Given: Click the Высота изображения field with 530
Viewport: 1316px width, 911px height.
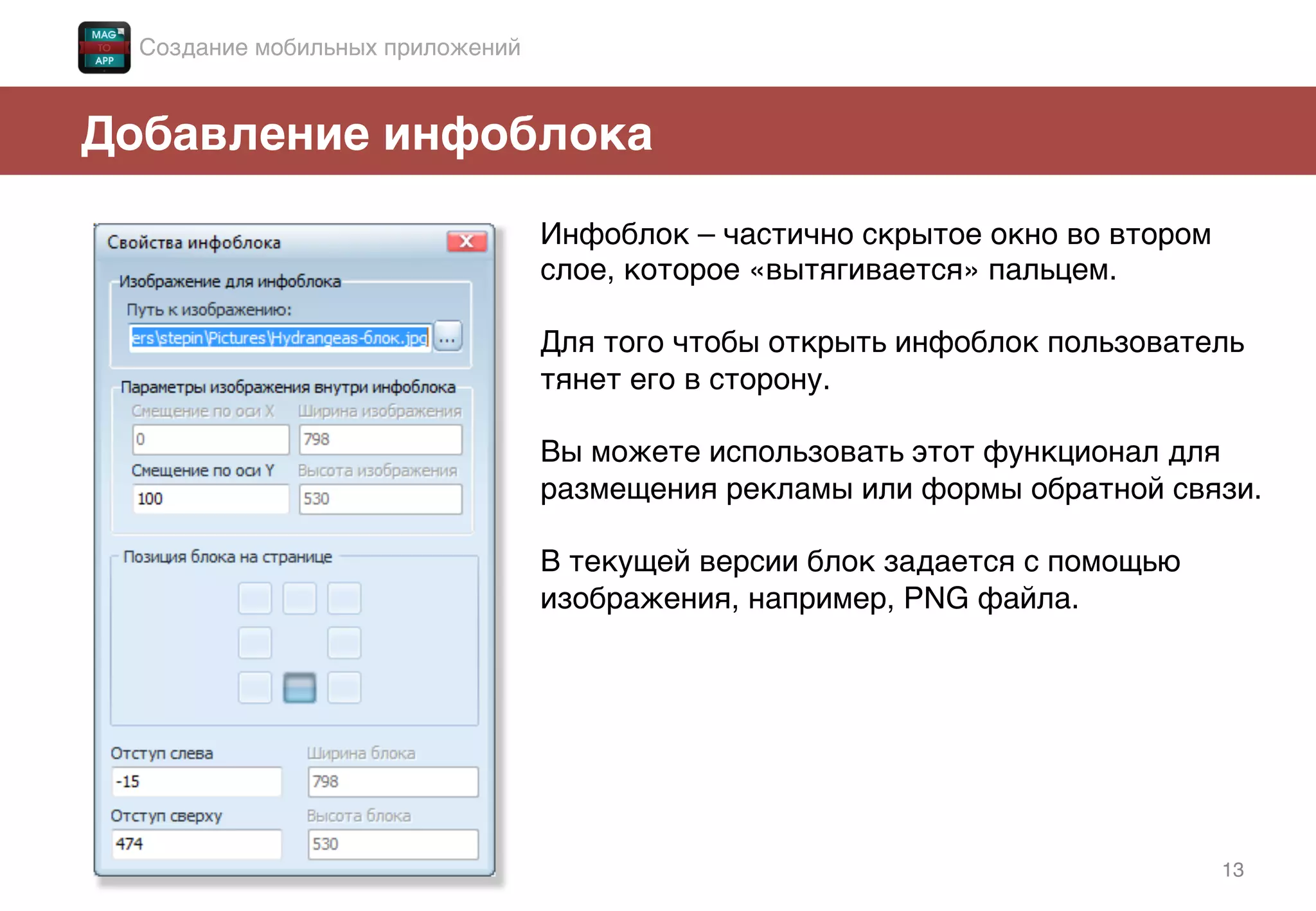Looking at the screenshot, I should (x=380, y=499).
